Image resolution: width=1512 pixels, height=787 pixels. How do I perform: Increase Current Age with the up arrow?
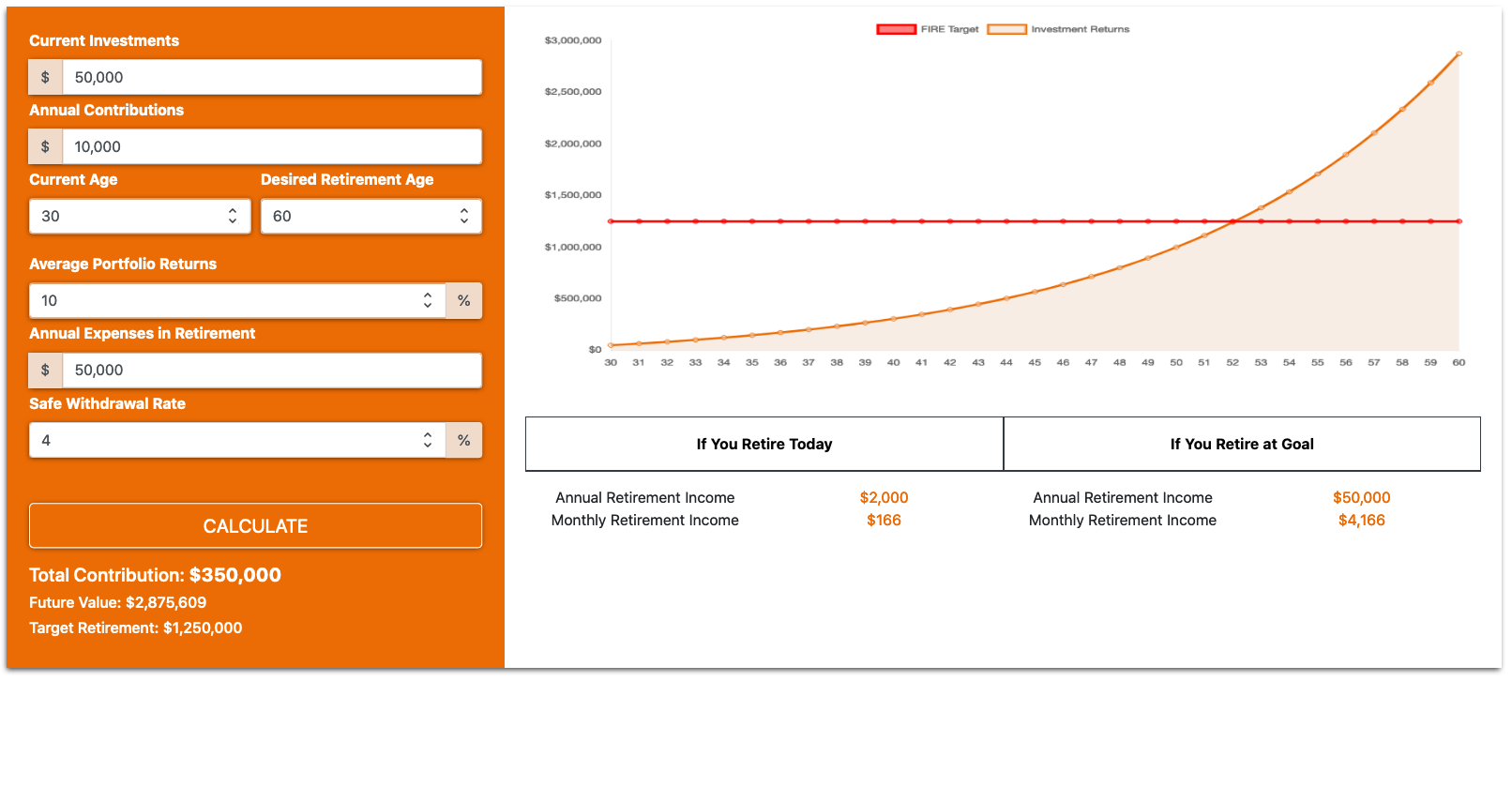(233, 211)
